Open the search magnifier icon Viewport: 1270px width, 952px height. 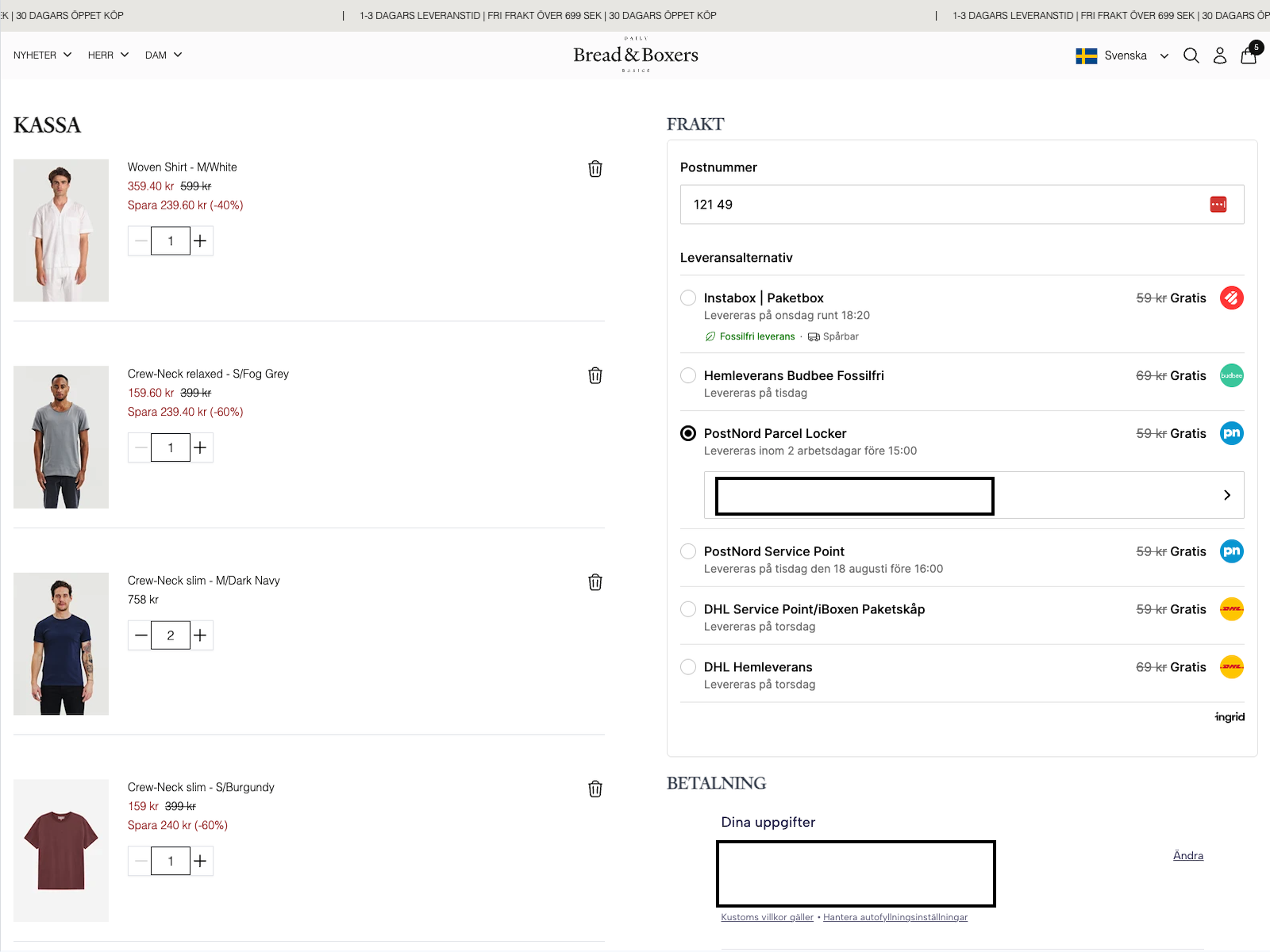tap(1191, 56)
